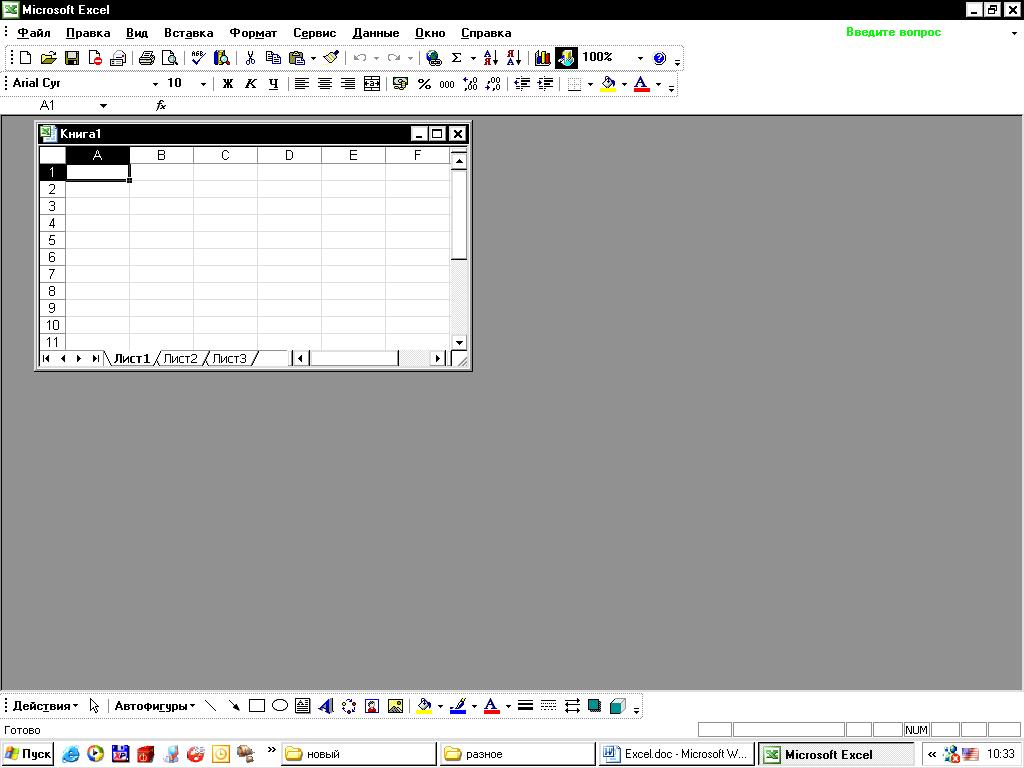
Task: Insert function with the fx button
Action: point(161,105)
